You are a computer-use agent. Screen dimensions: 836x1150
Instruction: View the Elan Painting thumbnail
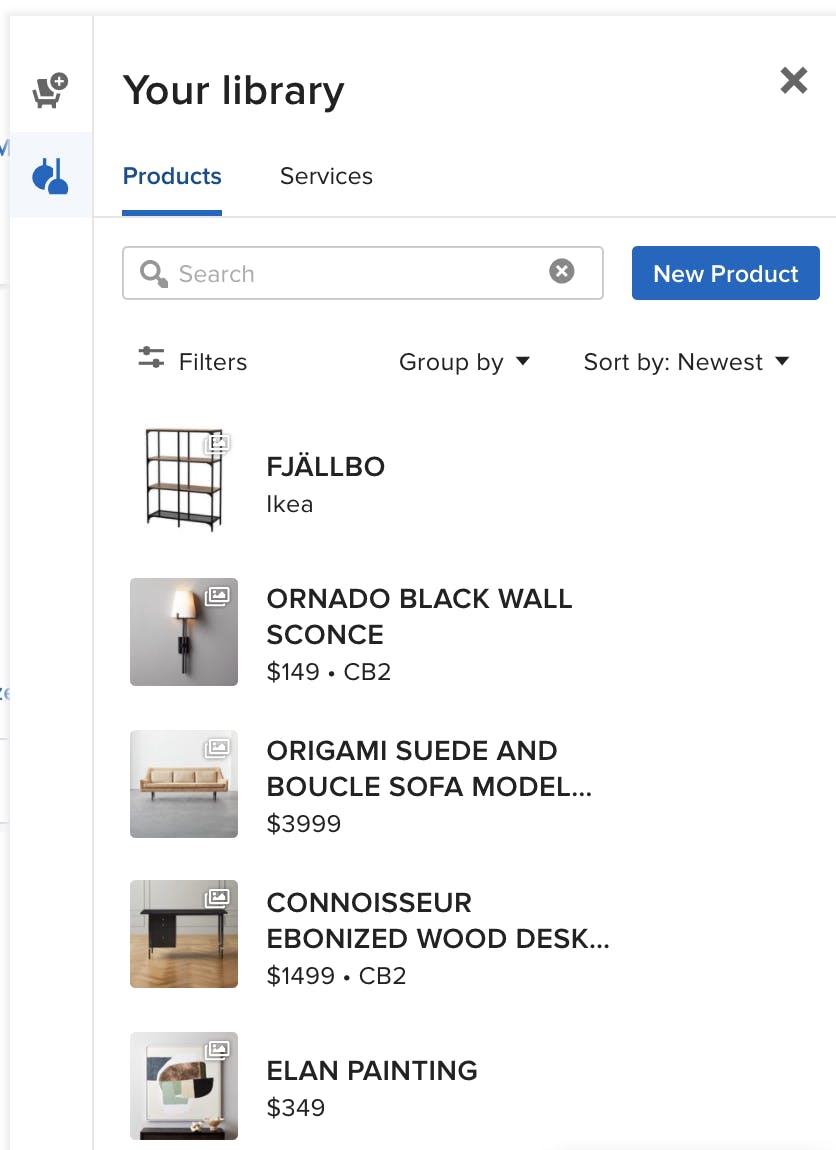(183, 1086)
